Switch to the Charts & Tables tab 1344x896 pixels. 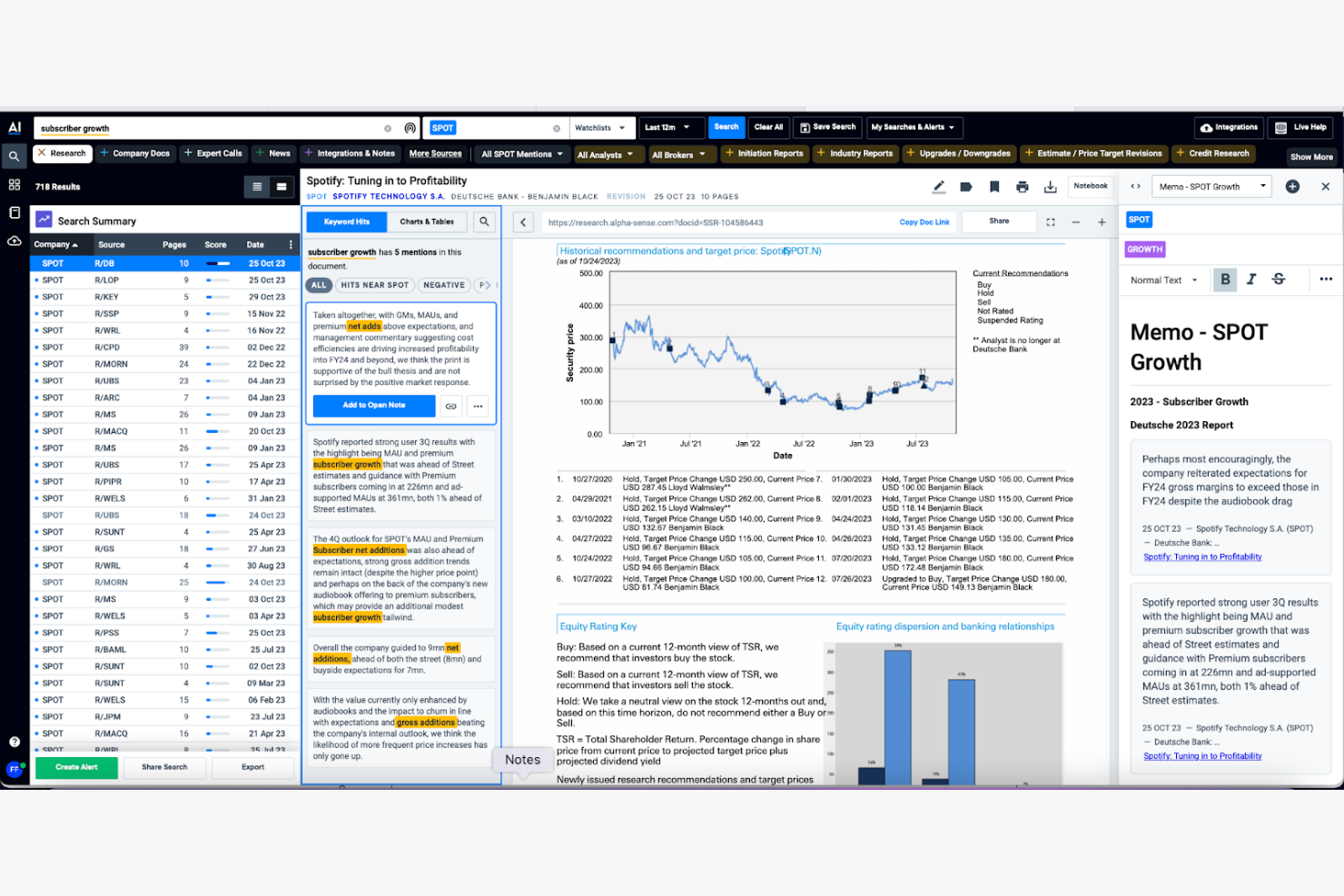pos(427,222)
